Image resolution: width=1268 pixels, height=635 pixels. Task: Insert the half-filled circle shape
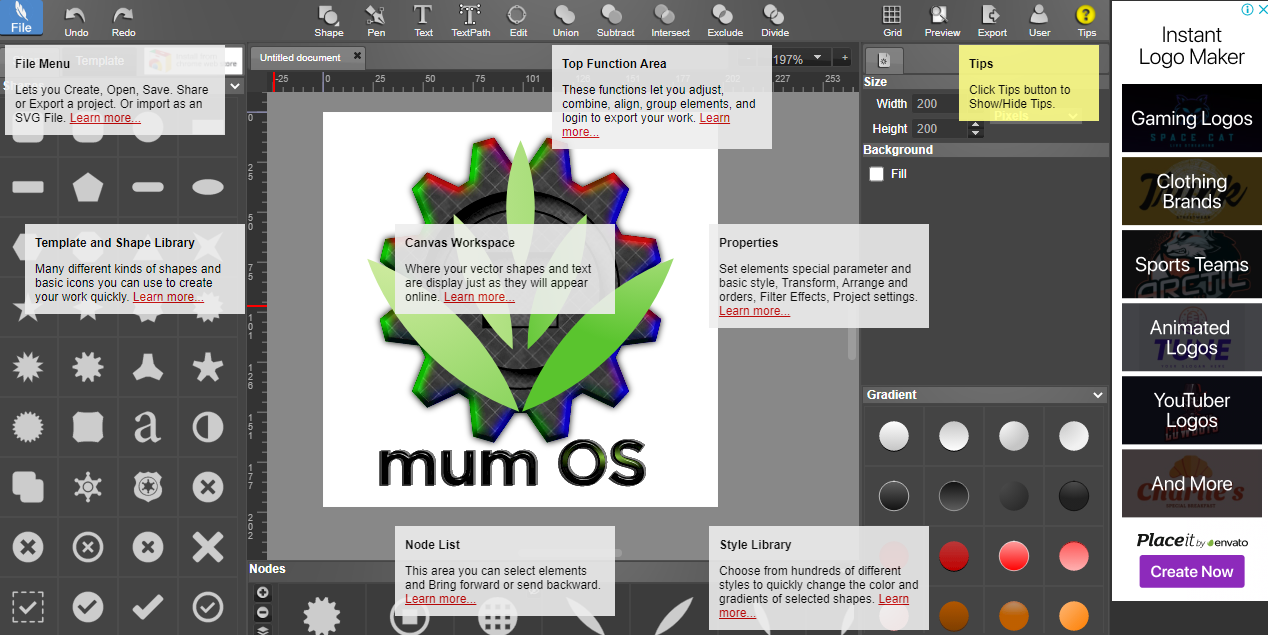pyautogui.click(x=208, y=427)
